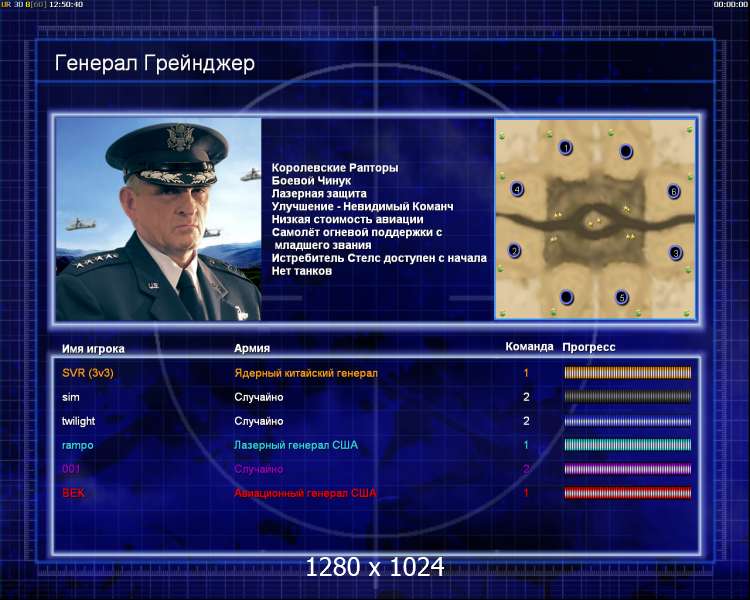Click team number 2 in twilight row
This screenshot has height=600, width=750.
(x=526, y=421)
